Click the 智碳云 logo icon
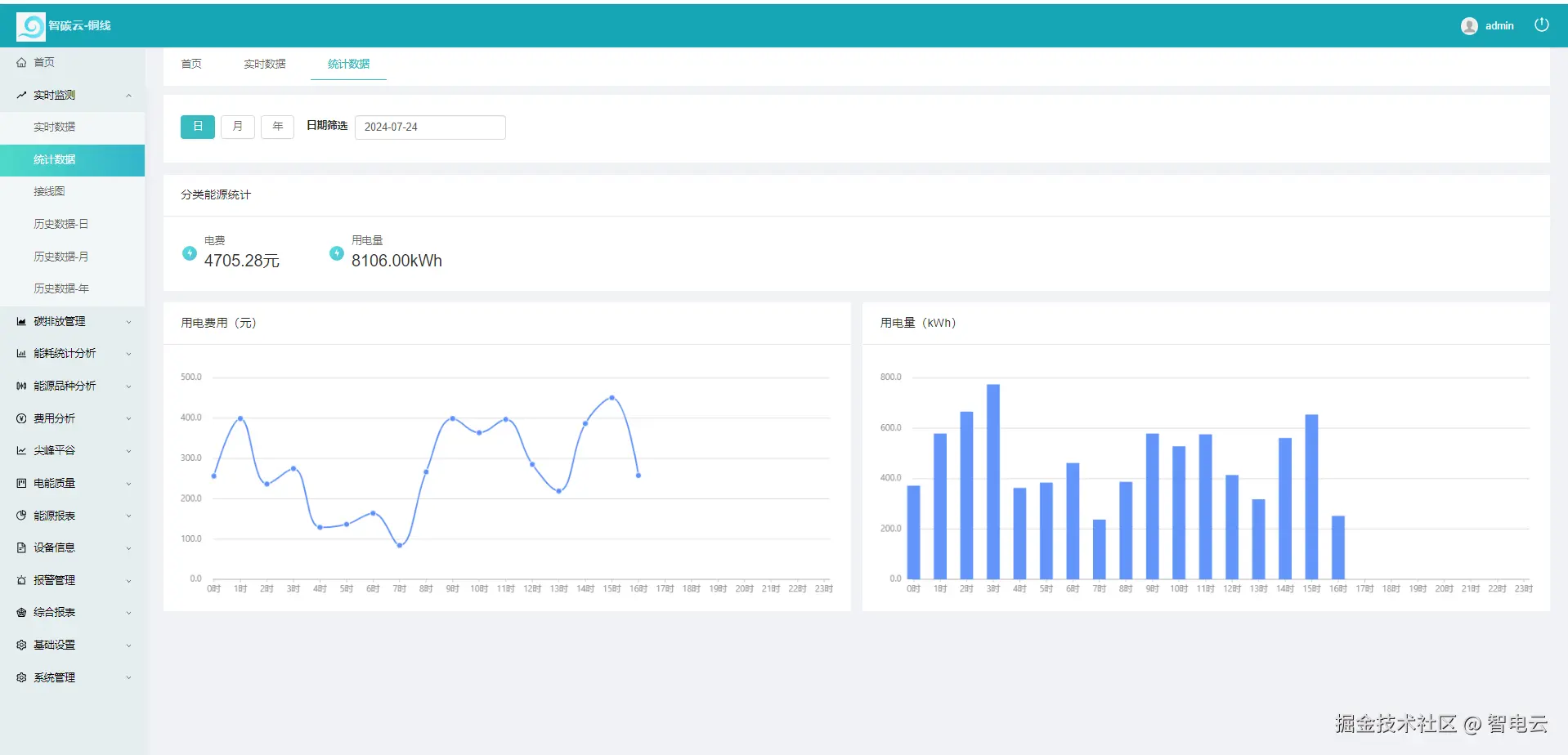Image resolution: width=1568 pixels, height=755 pixels. pyautogui.click(x=31, y=27)
